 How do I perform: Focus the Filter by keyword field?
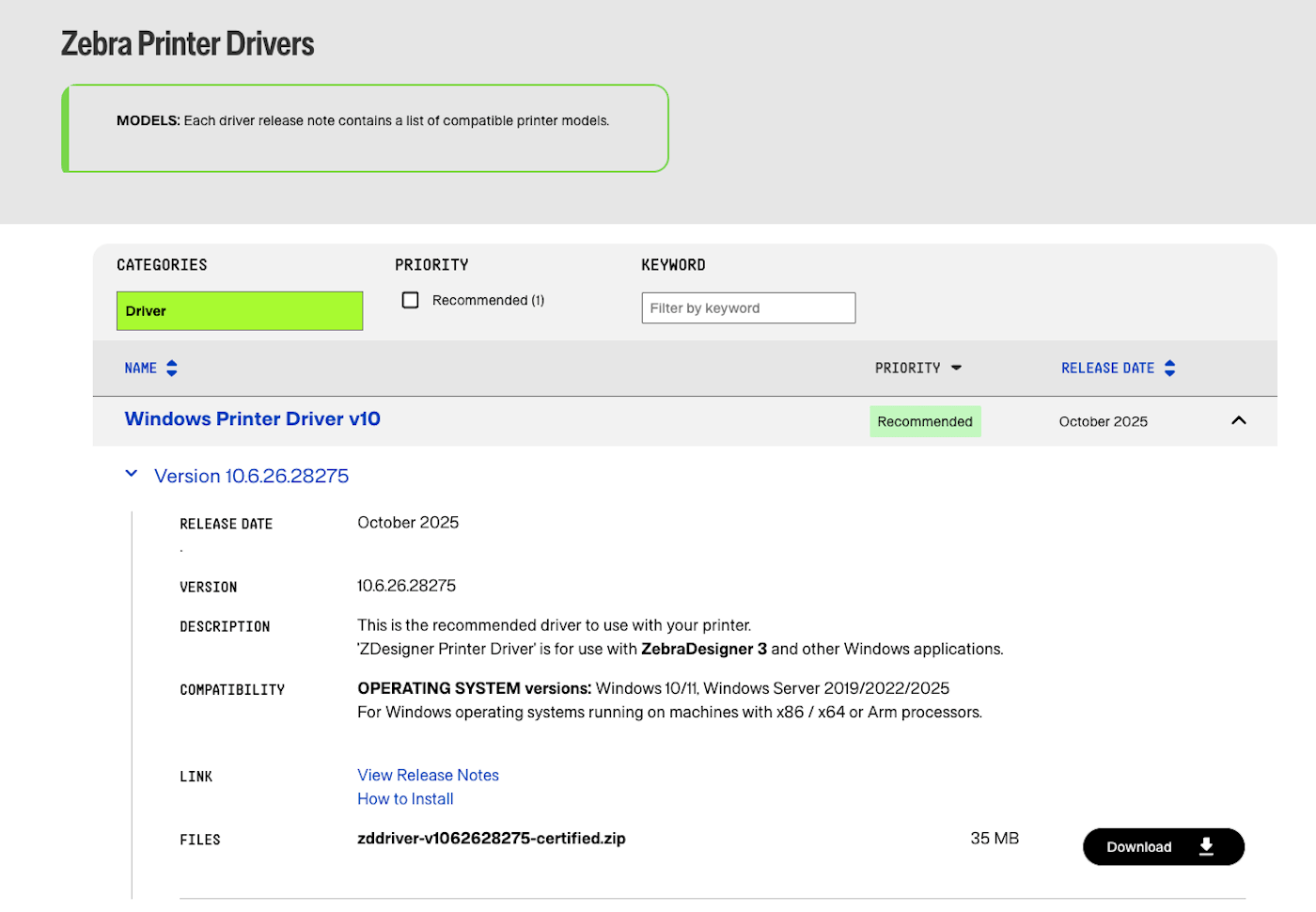tap(748, 308)
